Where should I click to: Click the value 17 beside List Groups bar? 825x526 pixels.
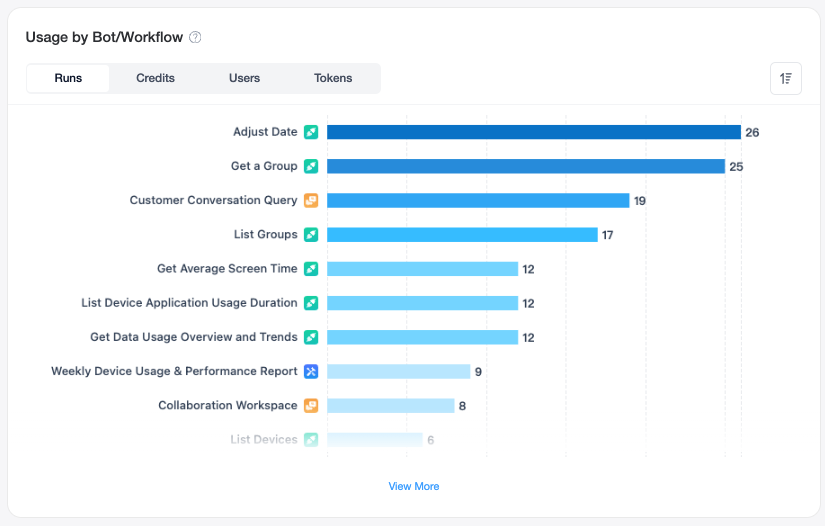pos(608,235)
